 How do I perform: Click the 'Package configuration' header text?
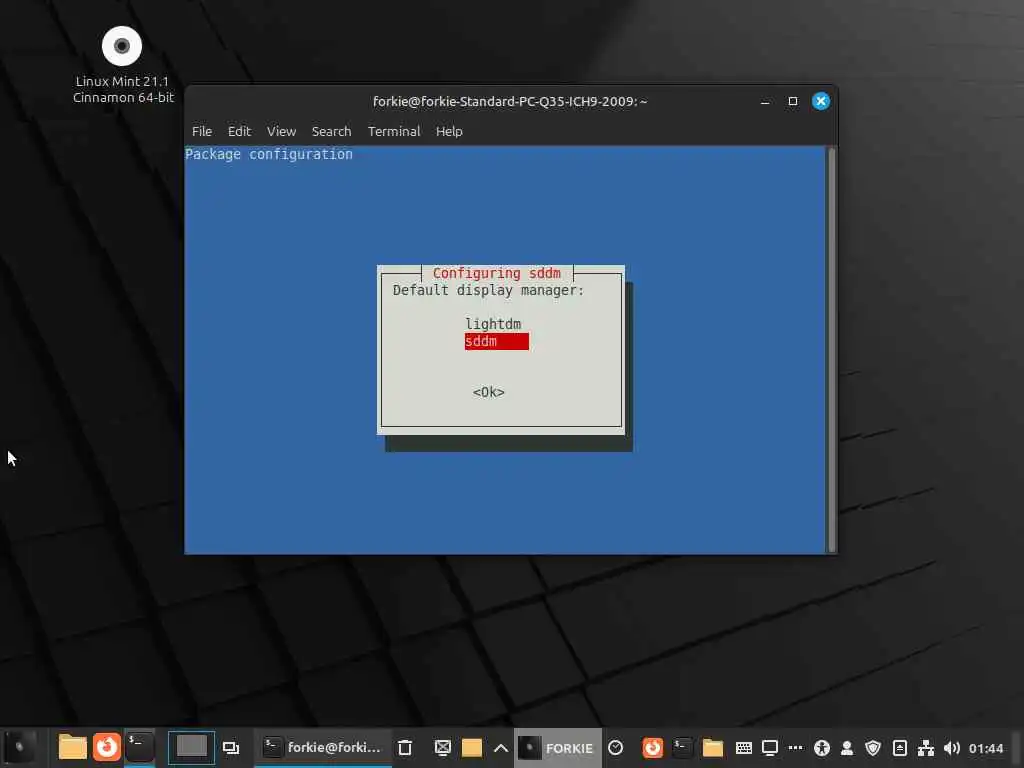[x=268, y=154]
